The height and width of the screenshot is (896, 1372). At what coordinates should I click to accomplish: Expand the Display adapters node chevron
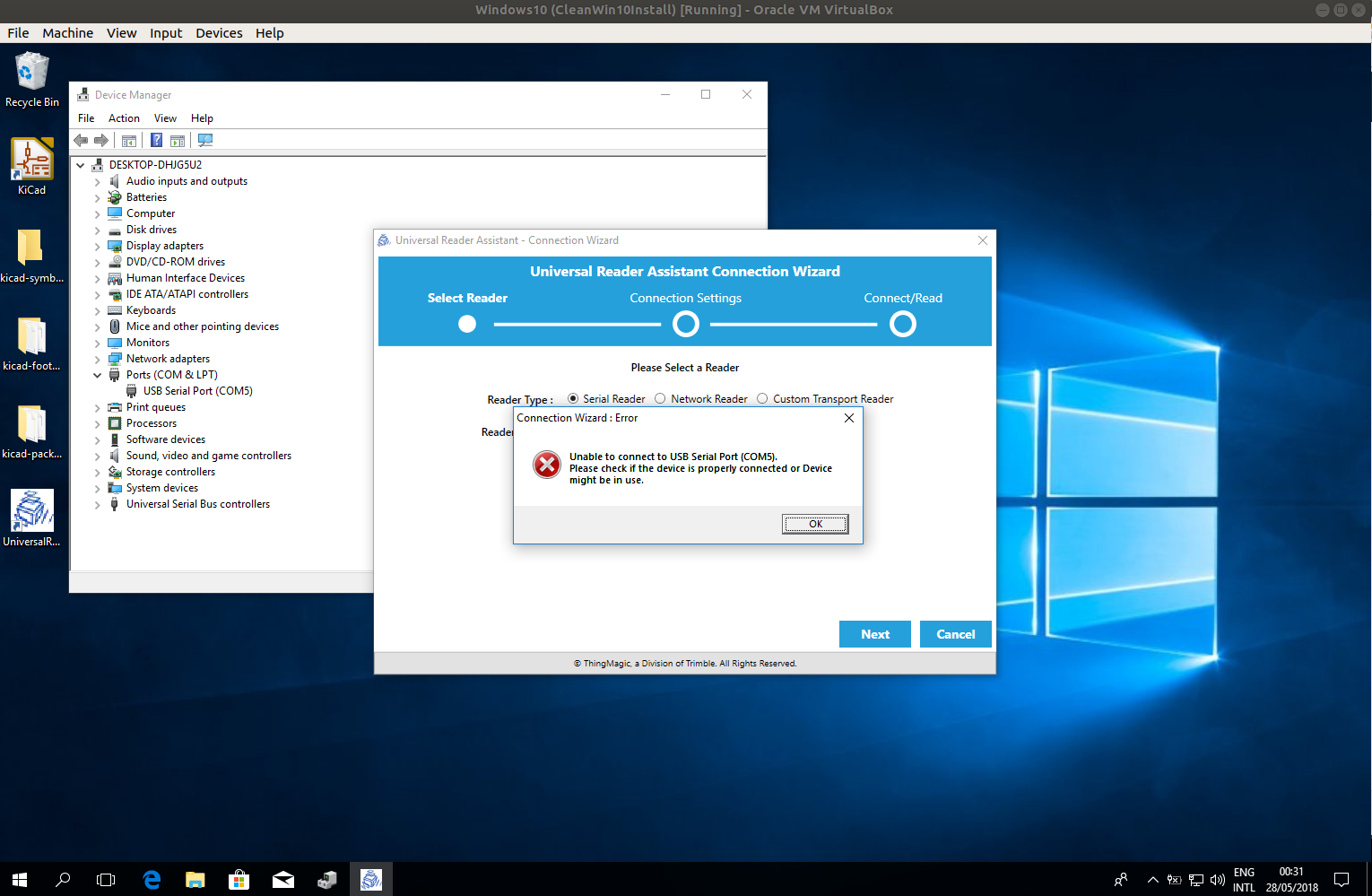click(97, 246)
